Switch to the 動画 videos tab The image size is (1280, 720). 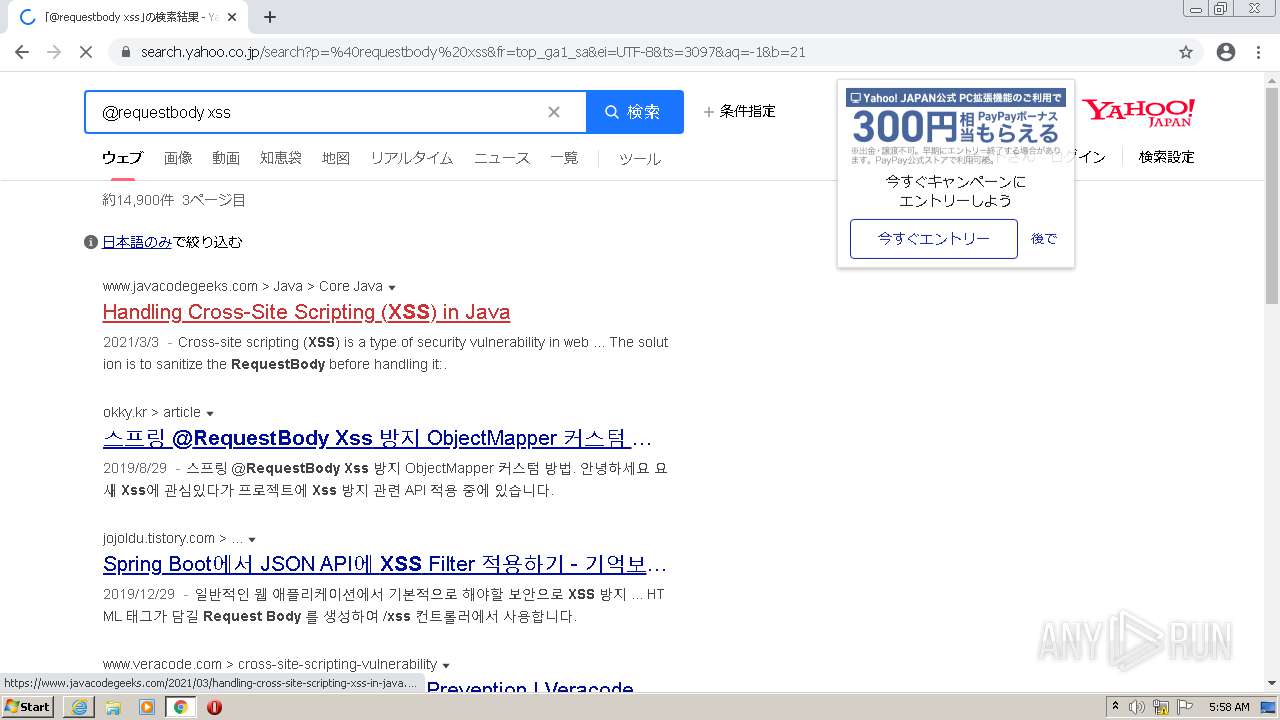point(226,158)
